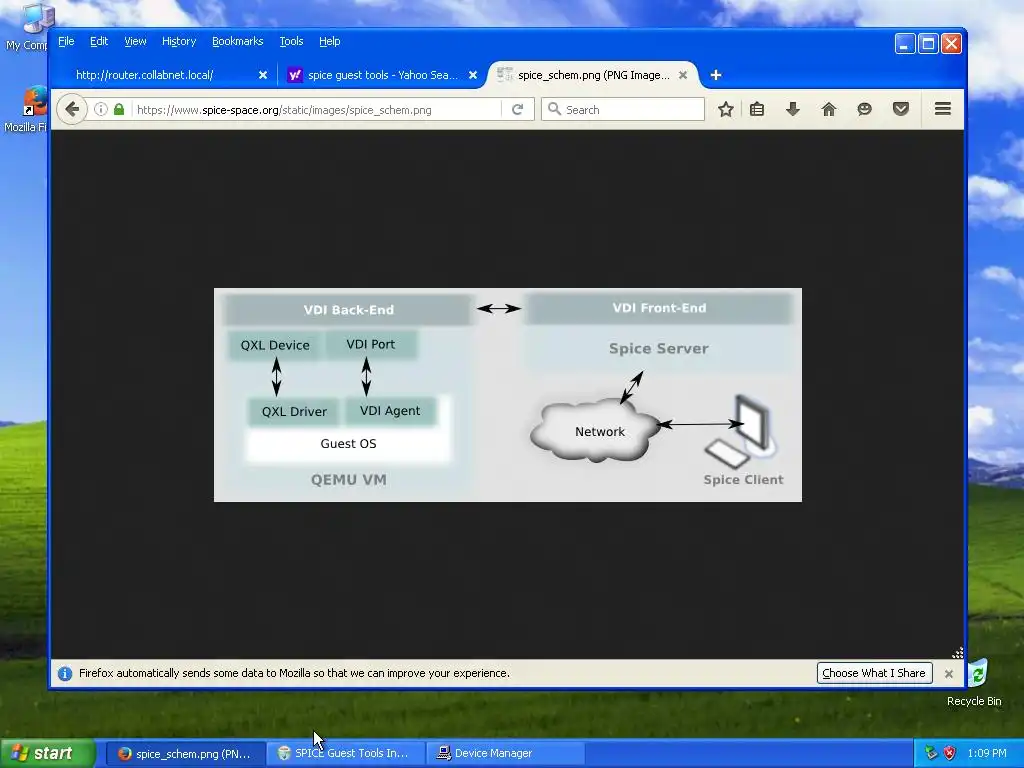Click spice_schem.png Firefox taskbar button
Viewport: 1024px width, 768px height.
click(x=185, y=753)
